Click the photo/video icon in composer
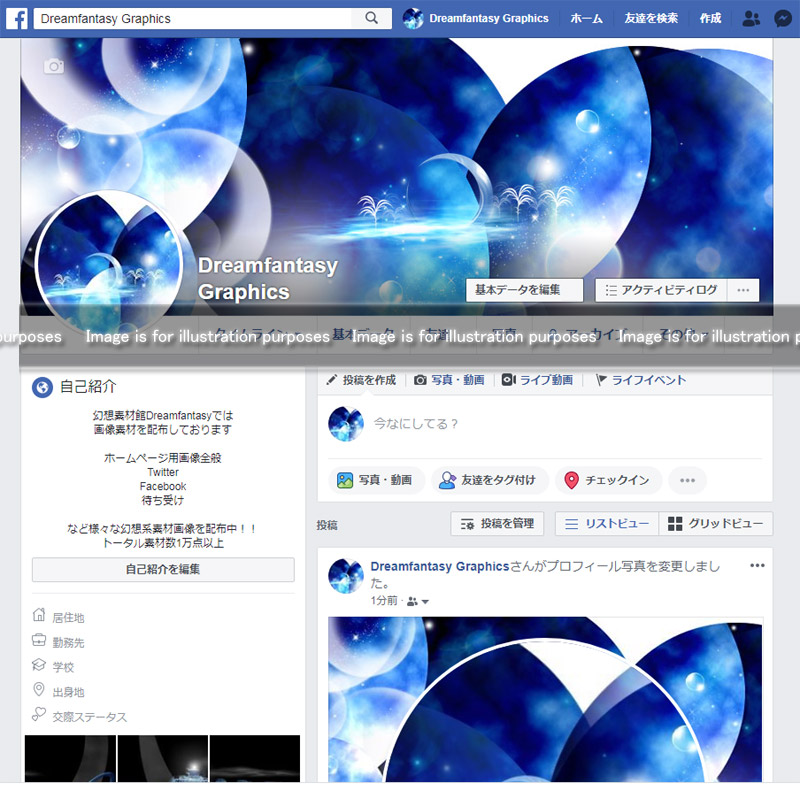Screen dimensions: 800x806 (344, 480)
